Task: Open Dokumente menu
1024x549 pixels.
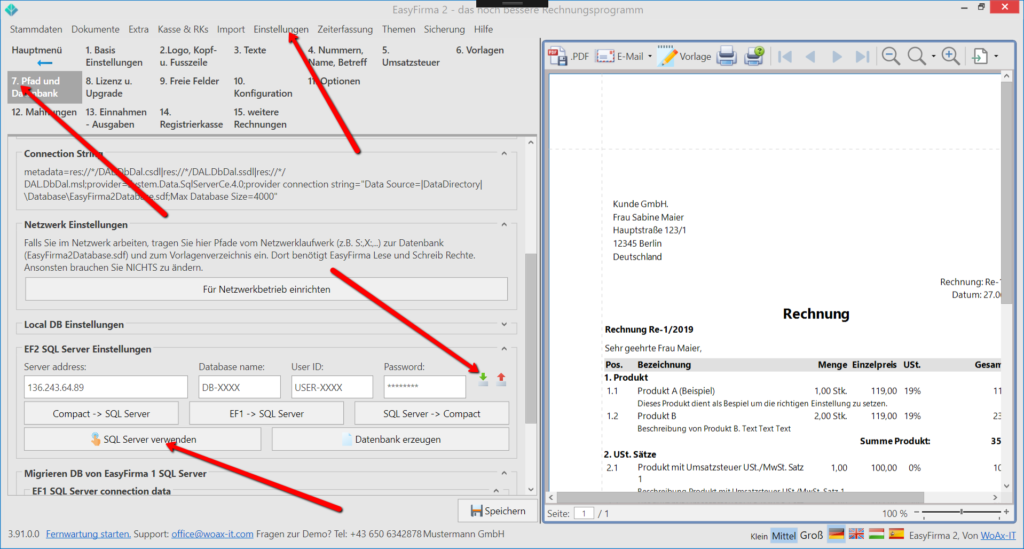Action: point(95,29)
